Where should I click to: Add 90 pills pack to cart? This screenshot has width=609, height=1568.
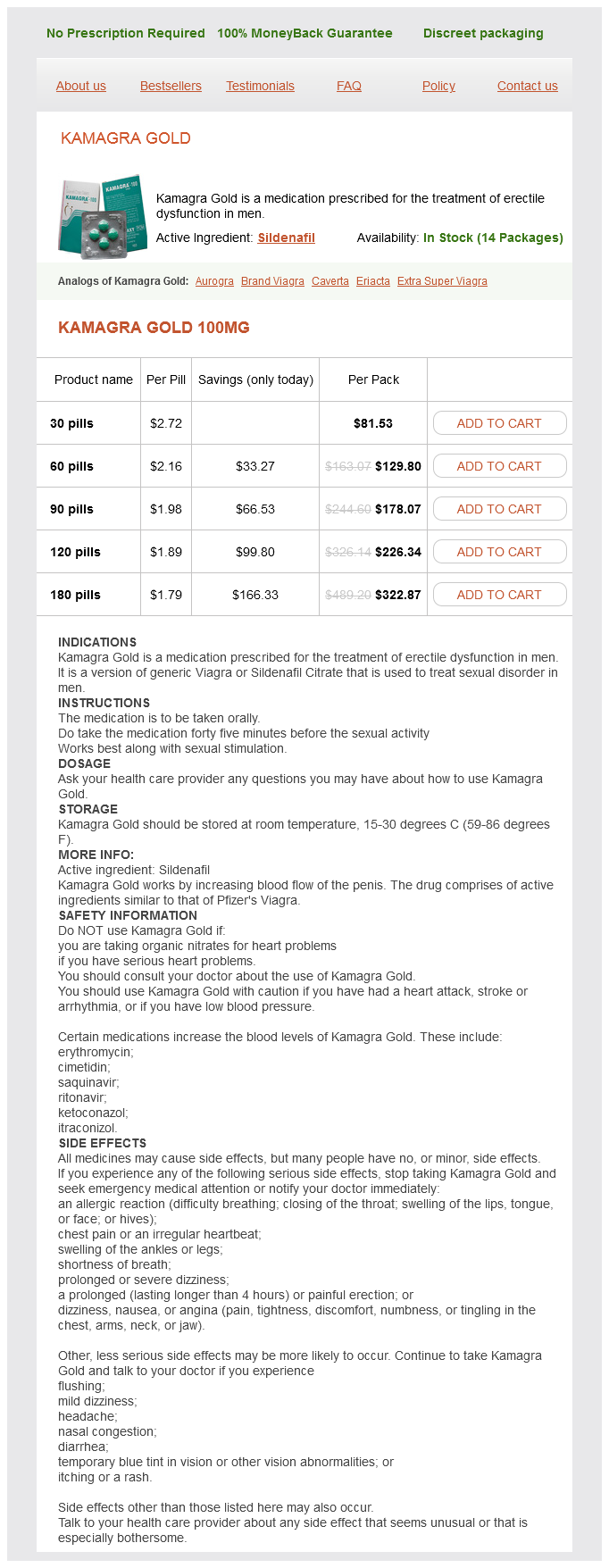point(499,509)
